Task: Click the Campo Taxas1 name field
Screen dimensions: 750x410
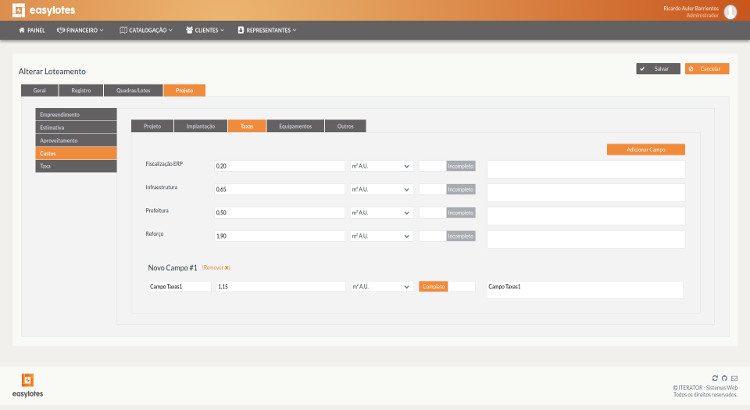Action: coord(179,287)
